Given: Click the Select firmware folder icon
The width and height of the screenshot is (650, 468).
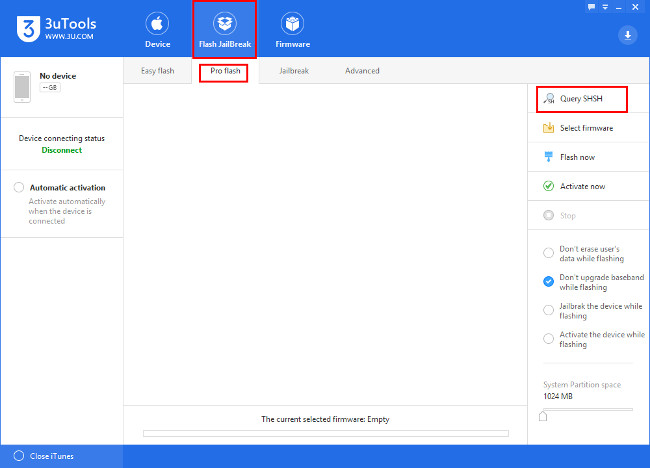Looking at the screenshot, I should [x=548, y=128].
